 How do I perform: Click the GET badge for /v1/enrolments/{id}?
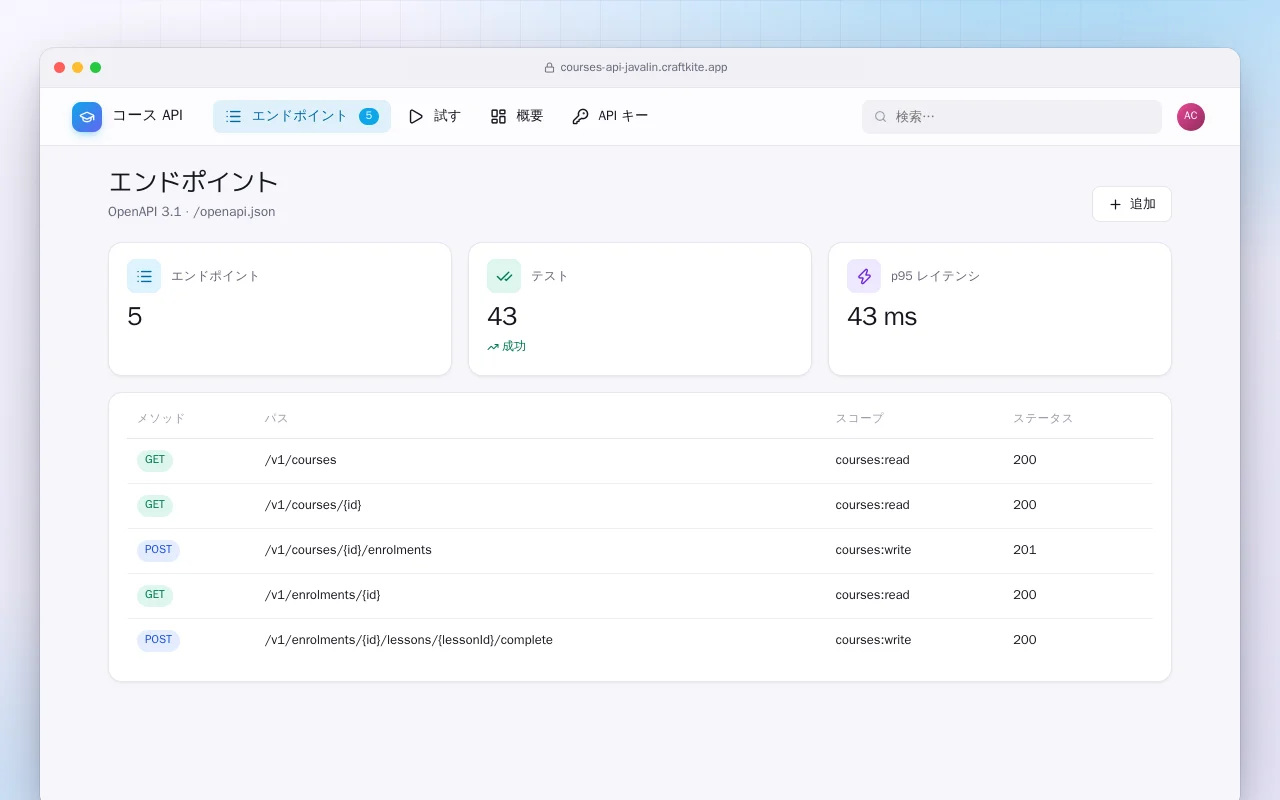tap(155, 596)
